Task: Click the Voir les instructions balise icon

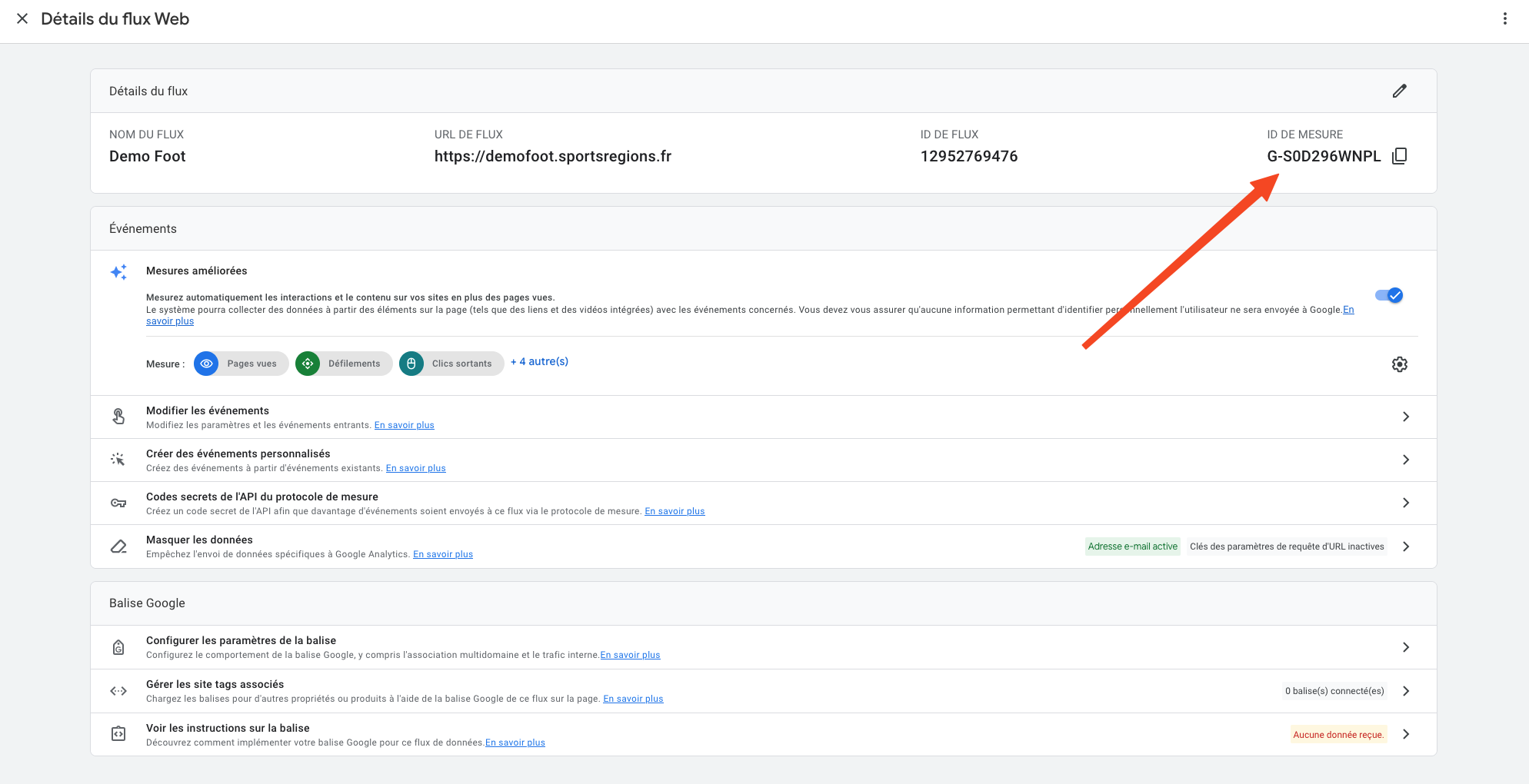Action: [x=118, y=734]
